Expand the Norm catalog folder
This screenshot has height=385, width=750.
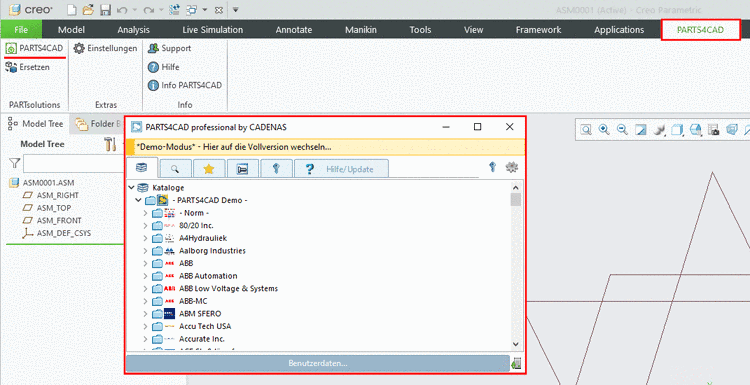(x=145, y=213)
